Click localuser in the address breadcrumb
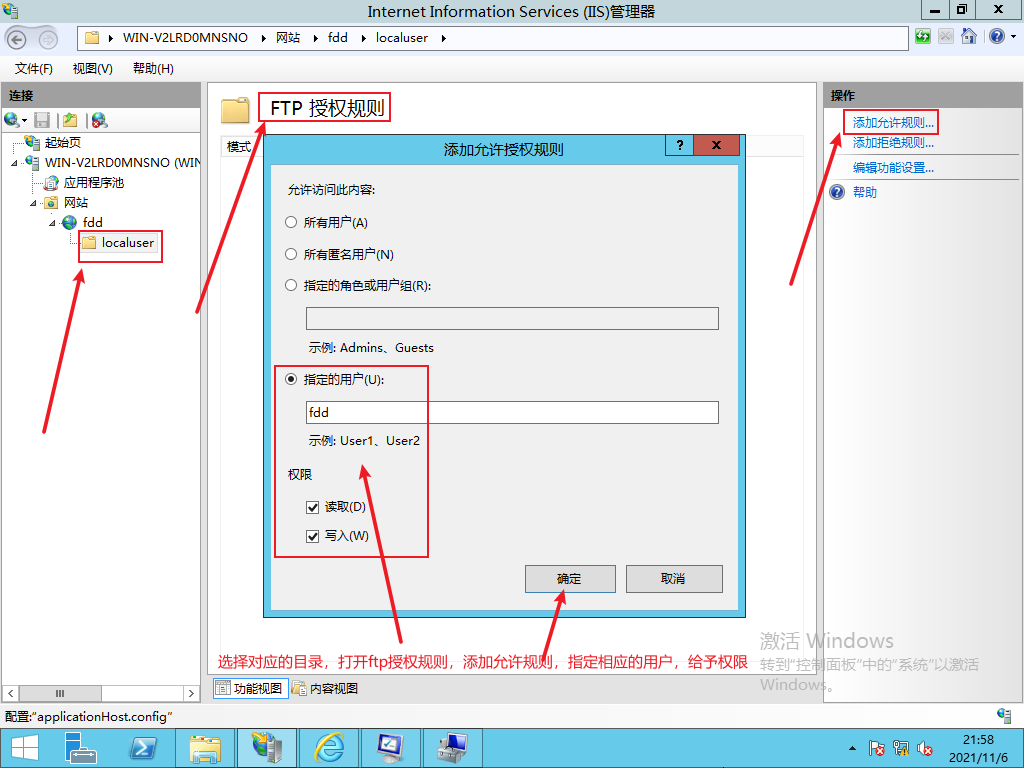The height and width of the screenshot is (768, 1024). [402, 38]
